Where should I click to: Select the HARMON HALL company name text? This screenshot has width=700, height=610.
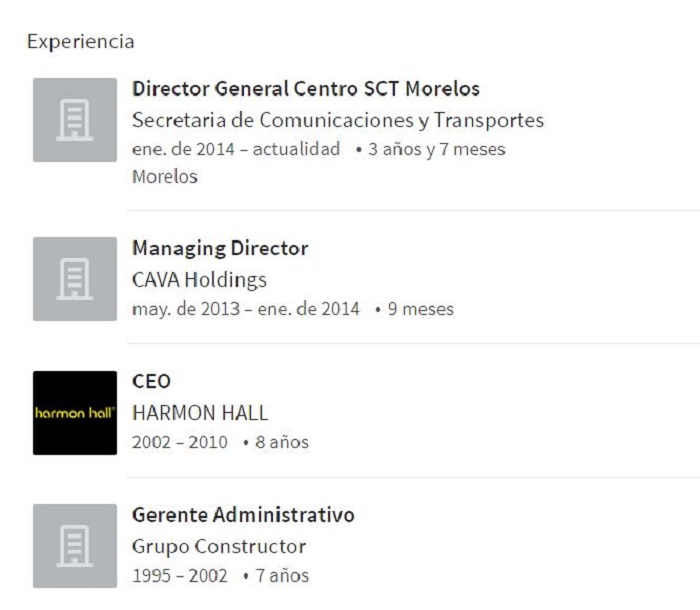pyautogui.click(x=200, y=413)
